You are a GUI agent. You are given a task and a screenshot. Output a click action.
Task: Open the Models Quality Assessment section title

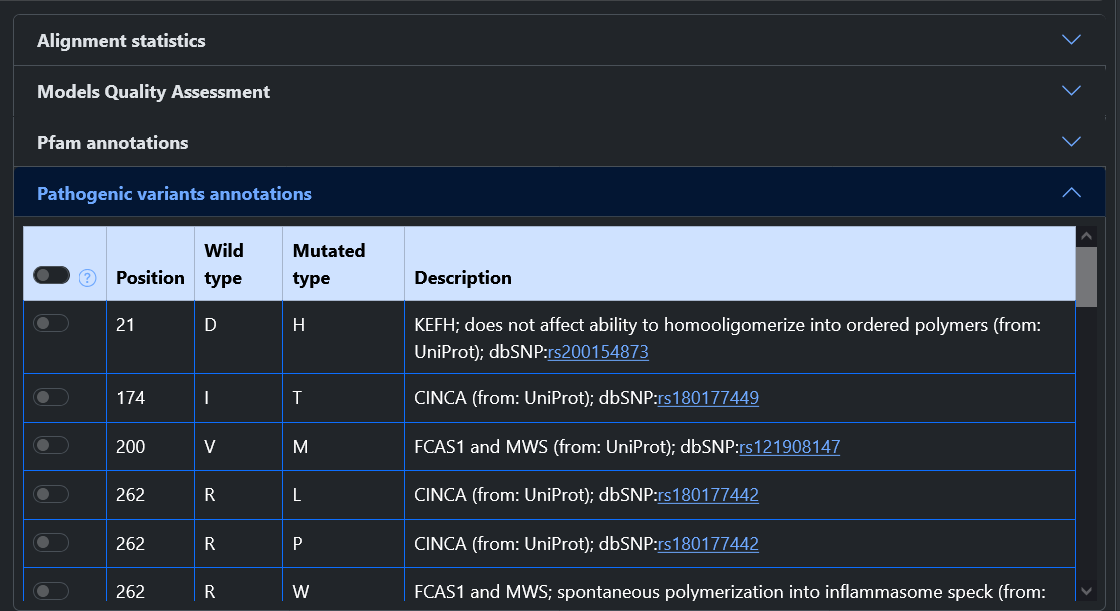[154, 91]
